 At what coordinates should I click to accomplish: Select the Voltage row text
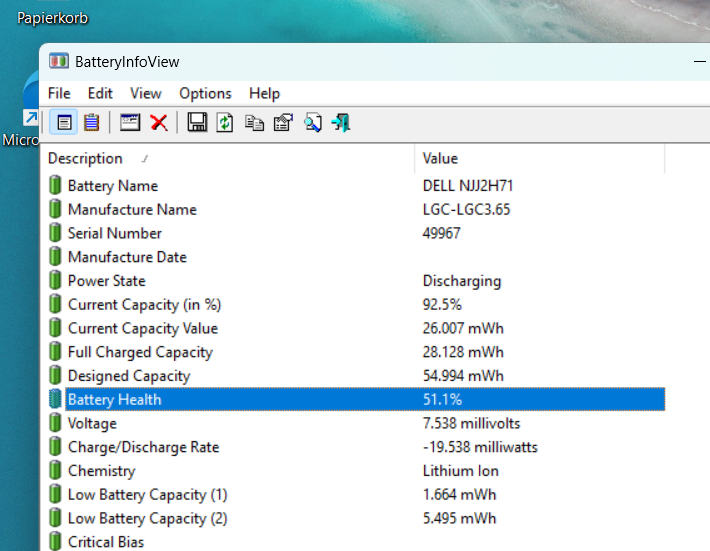tap(92, 423)
